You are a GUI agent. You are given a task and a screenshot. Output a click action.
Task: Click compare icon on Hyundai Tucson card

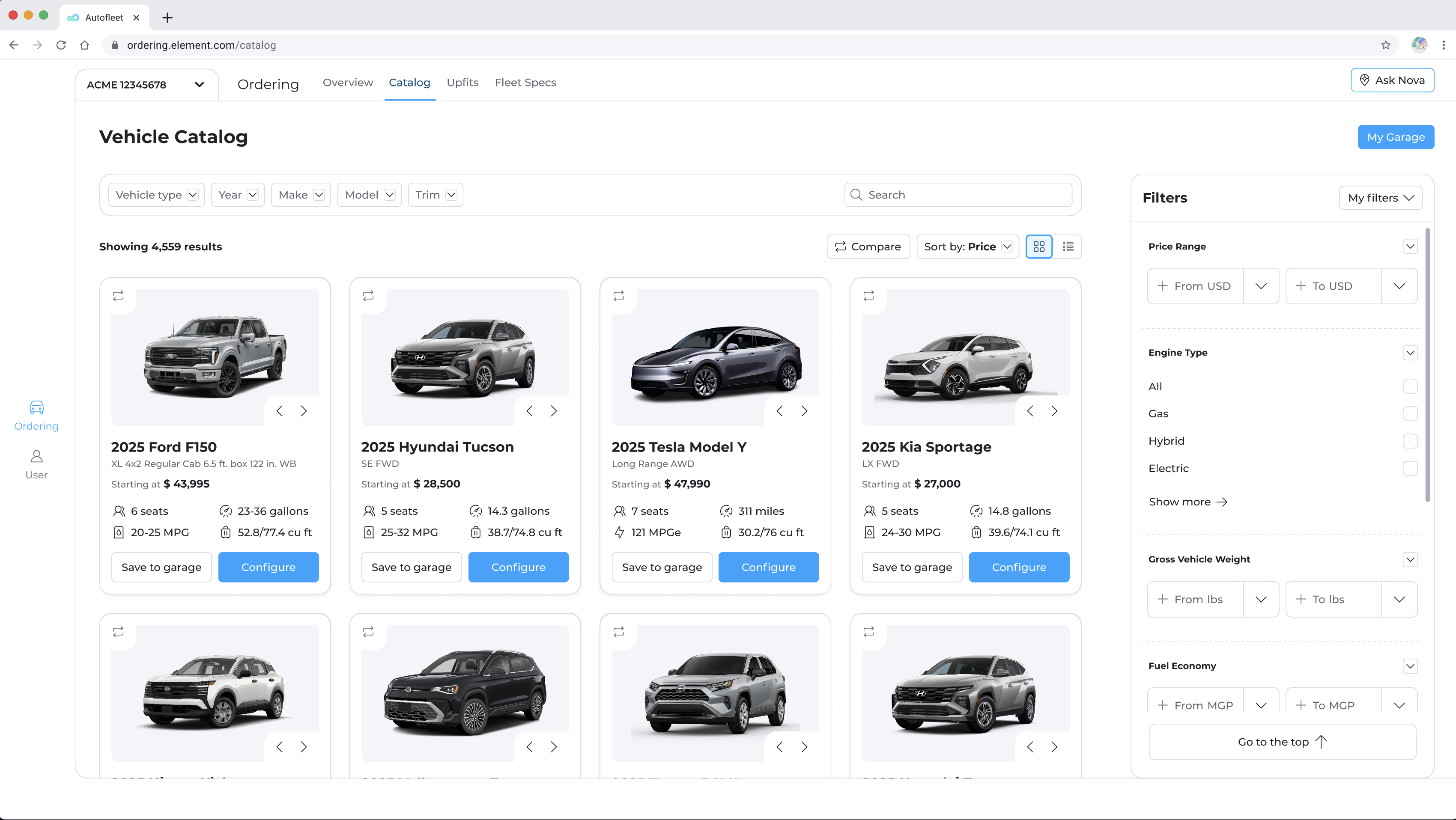pos(369,295)
